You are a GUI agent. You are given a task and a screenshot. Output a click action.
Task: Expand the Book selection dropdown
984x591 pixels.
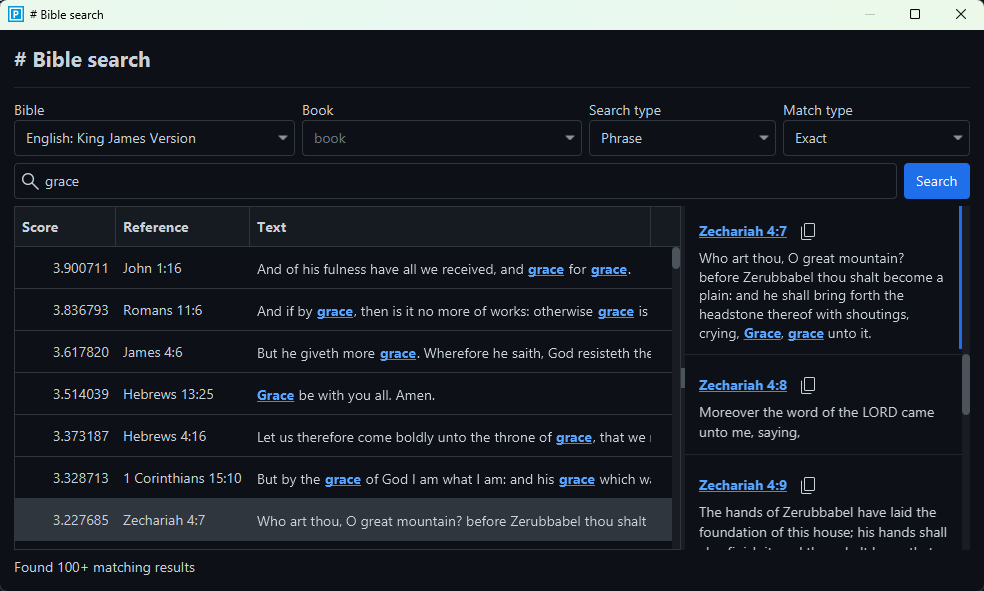click(x=441, y=138)
